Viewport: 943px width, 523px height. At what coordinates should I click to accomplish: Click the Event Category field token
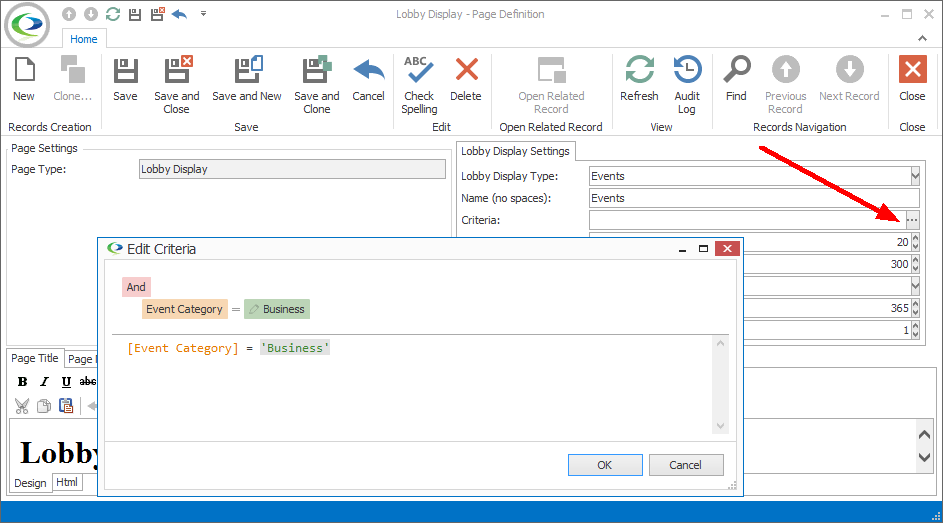(185, 309)
